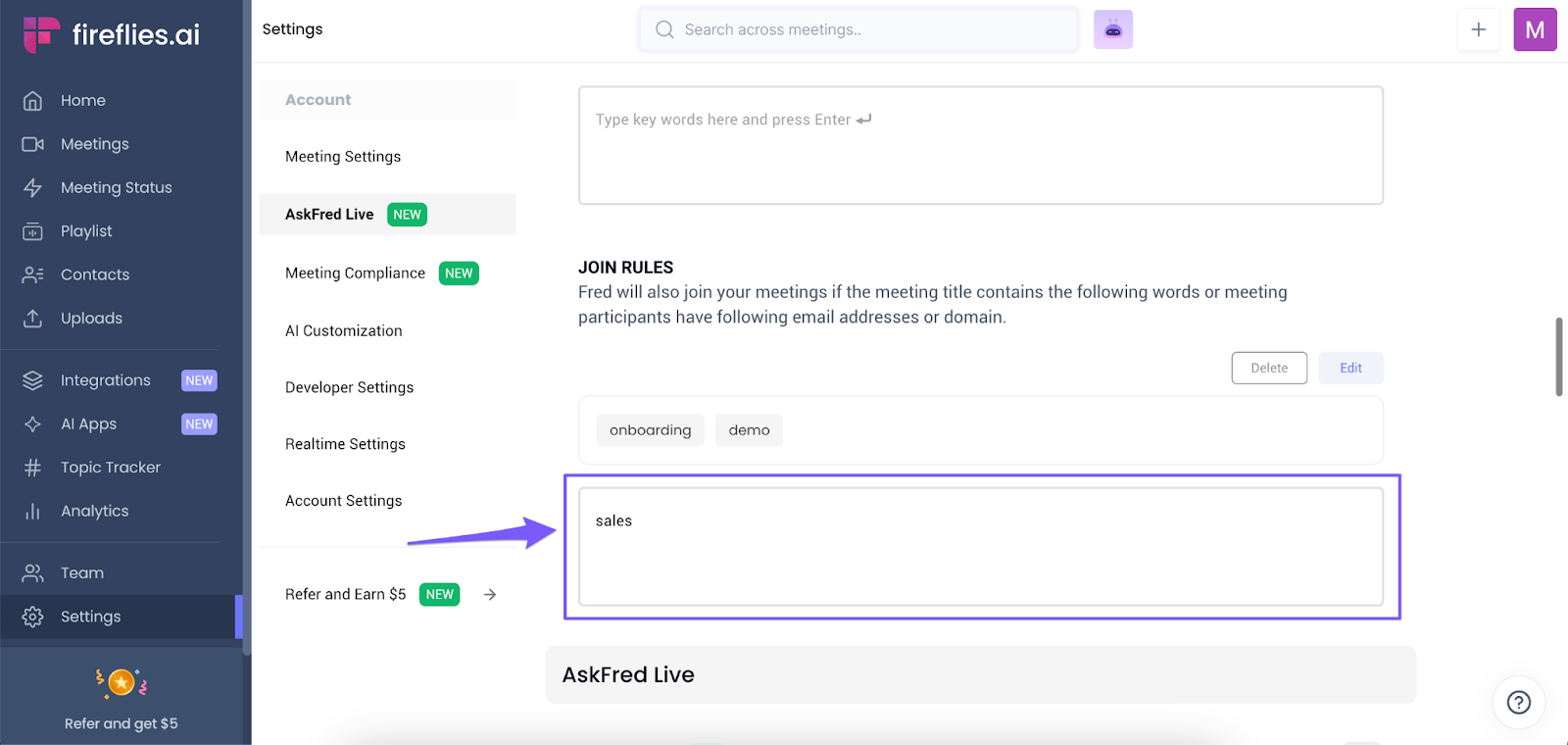Click the Refer and Earn arrow icon
1568x745 pixels.
[x=490, y=594]
